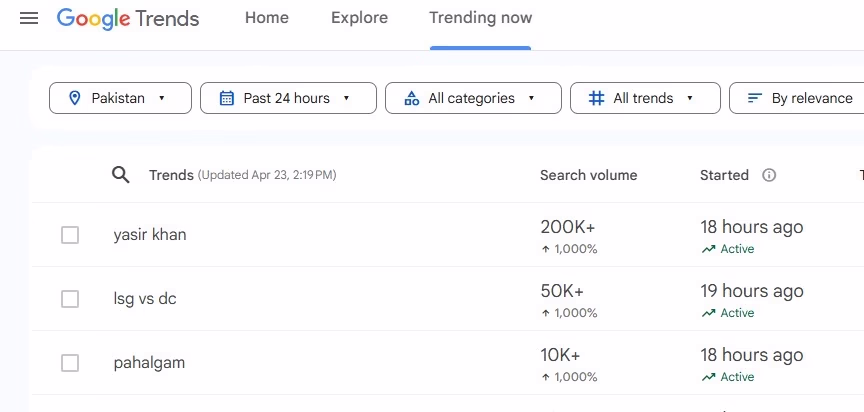Open the pahalgam trend entry
Screen dimensions: 864x412
149,363
